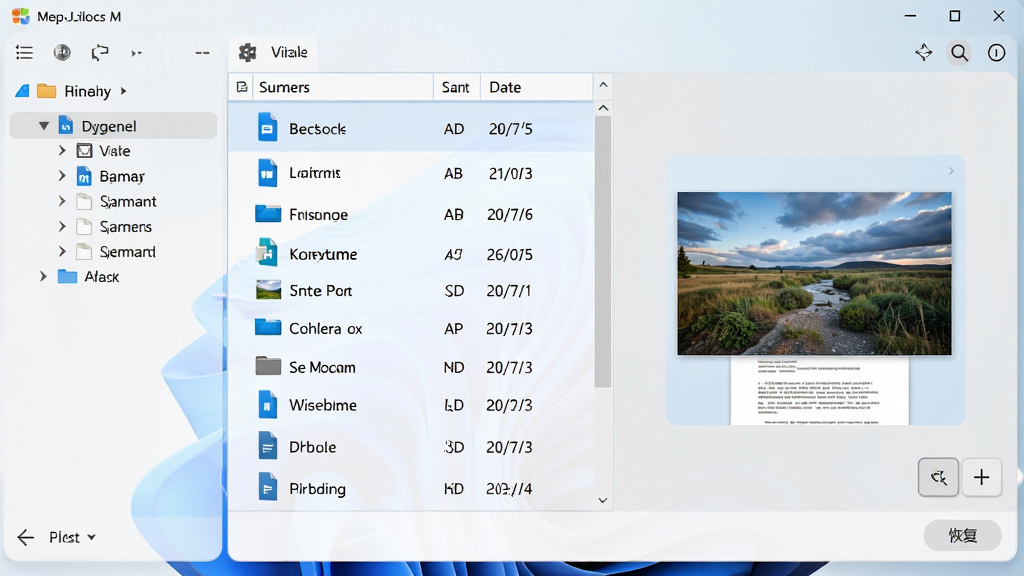Screen dimensions: 1024x576
Task: Click the Hinahy folder in the sidebar
Action: (x=46, y=91)
